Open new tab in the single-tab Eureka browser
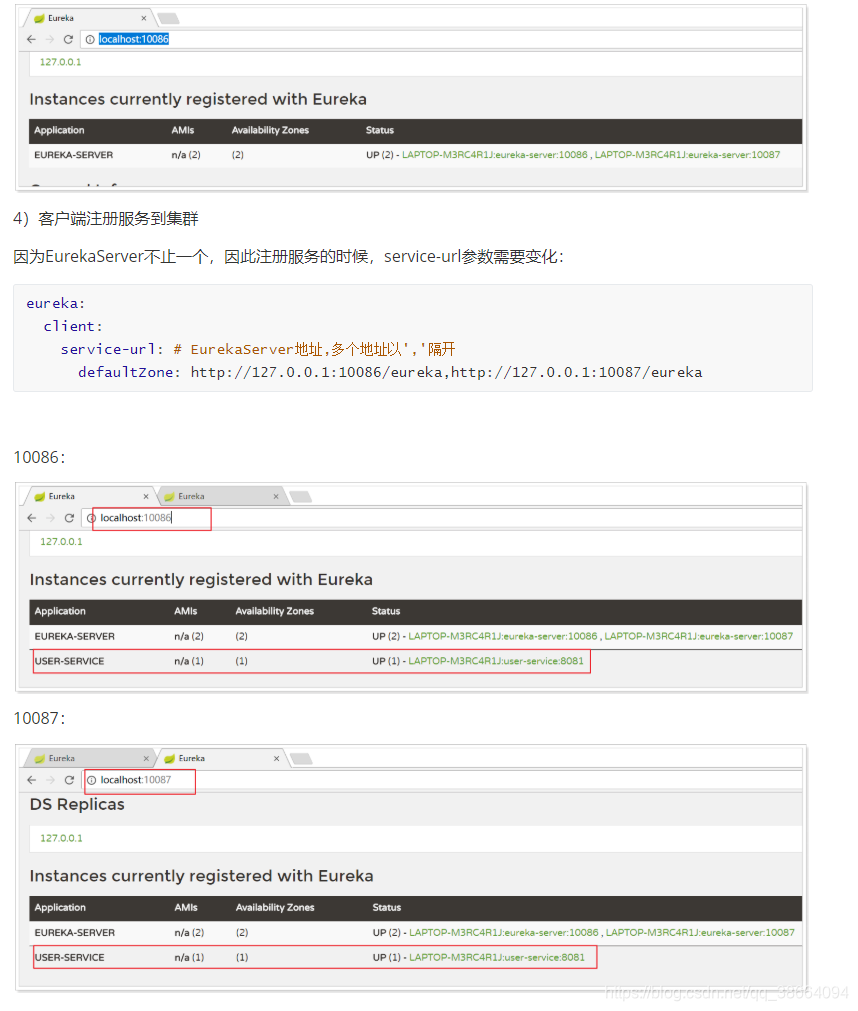The width and height of the screenshot is (858, 1011). pos(168,18)
